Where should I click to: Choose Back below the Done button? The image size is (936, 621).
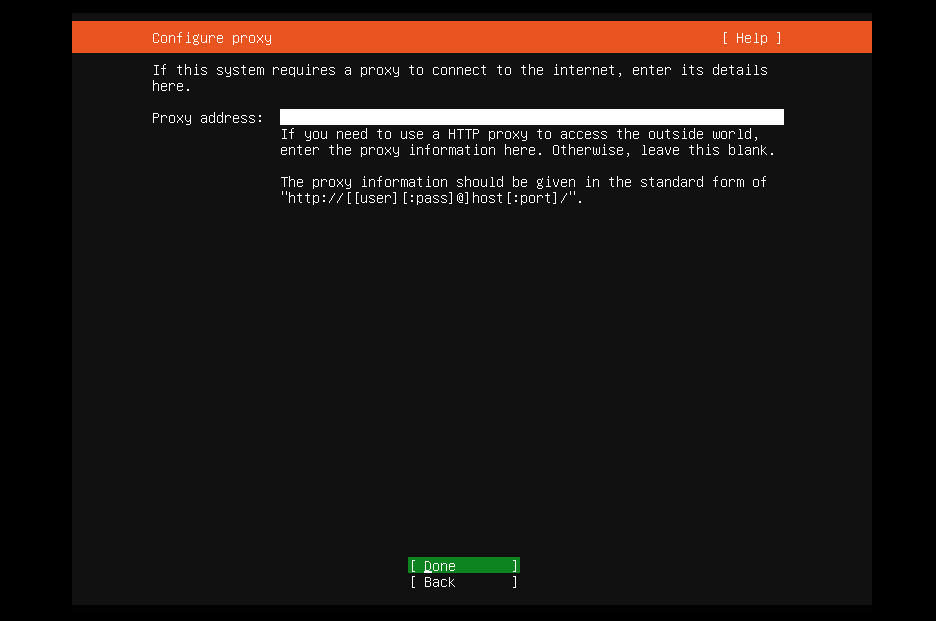[x=462, y=582]
